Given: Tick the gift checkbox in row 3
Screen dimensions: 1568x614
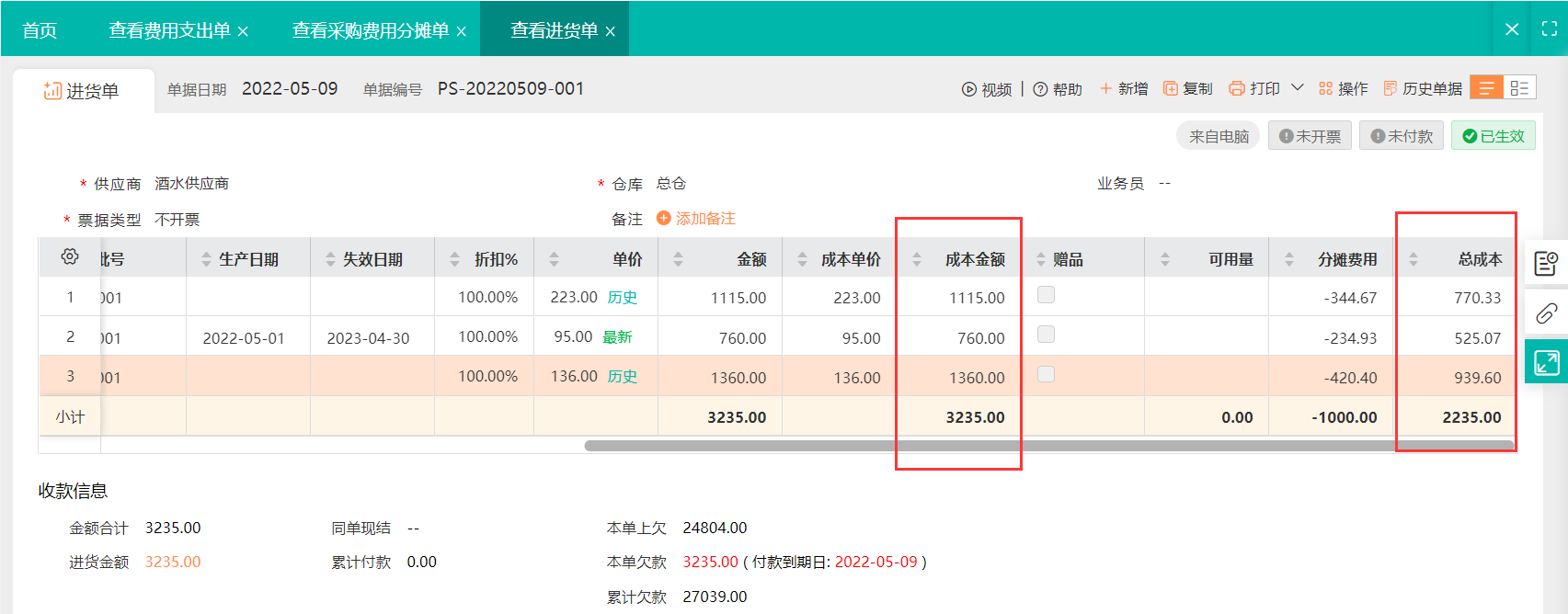Looking at the screenshot, I should [x=1046, y=374].
